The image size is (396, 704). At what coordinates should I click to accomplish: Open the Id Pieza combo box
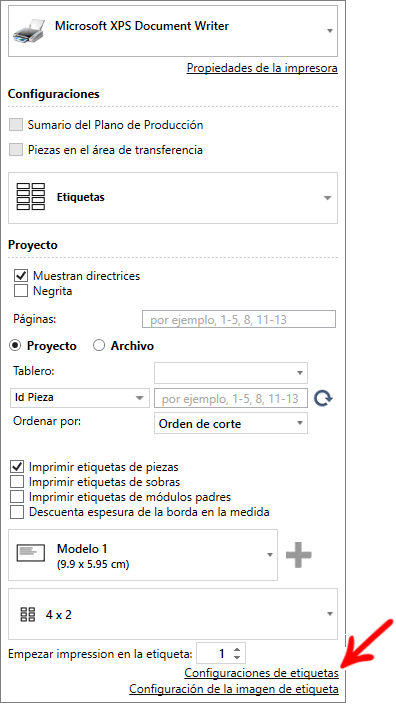[79, 398]
